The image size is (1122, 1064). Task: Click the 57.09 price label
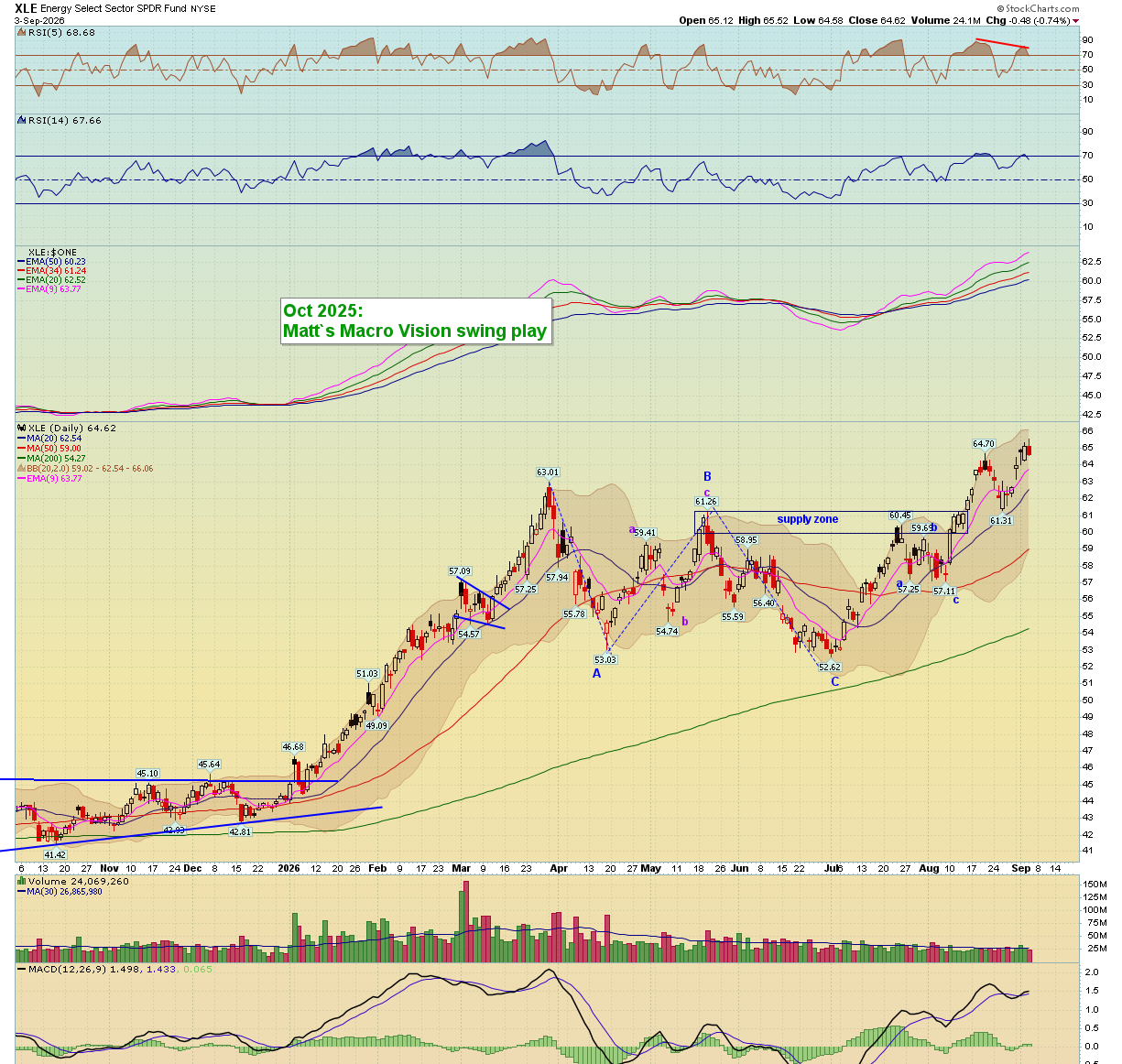460,571
